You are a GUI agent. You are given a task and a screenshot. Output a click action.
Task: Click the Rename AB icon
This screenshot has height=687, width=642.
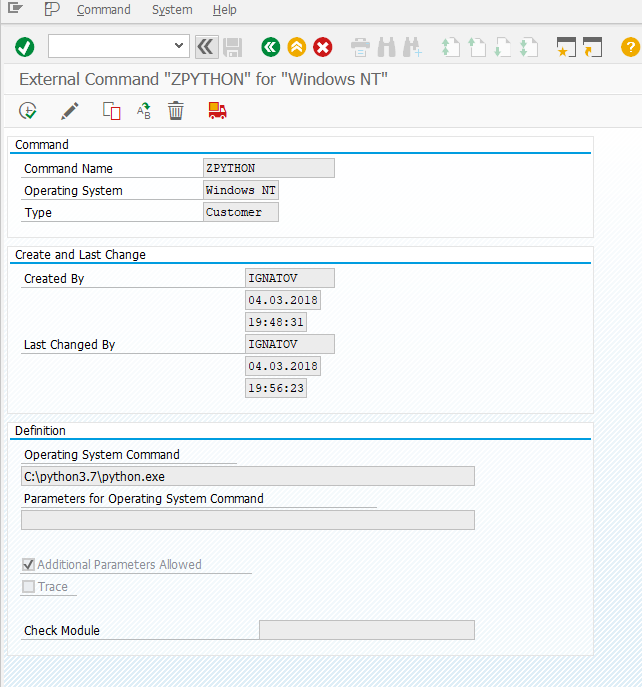coord(144,111)
